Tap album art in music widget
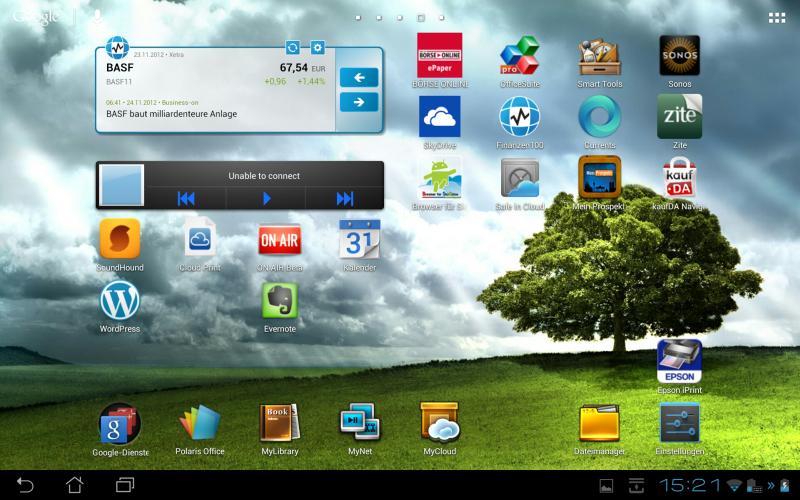The width and height of the screenshot is (800, 500). click(x=121, y=185)
